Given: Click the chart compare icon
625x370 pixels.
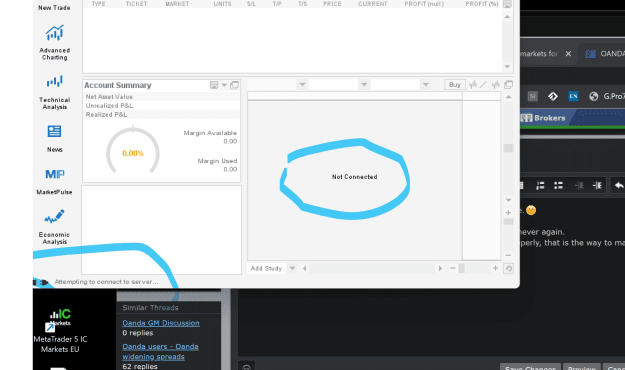Looking at the screenshot, I should [495, 85].
